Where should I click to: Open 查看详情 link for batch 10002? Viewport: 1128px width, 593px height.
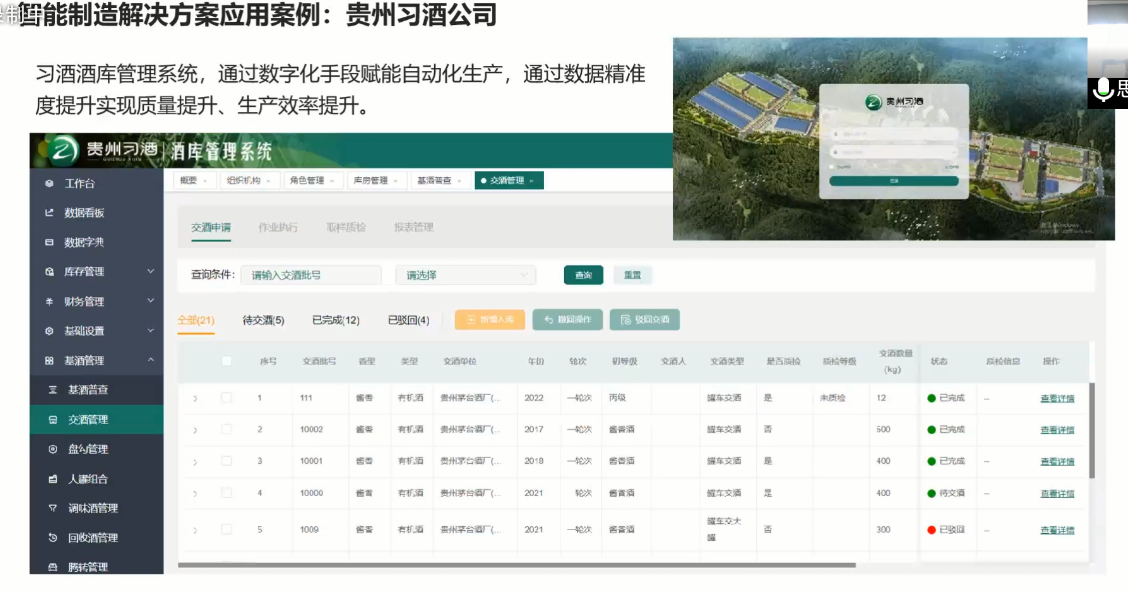point(1057,430)
